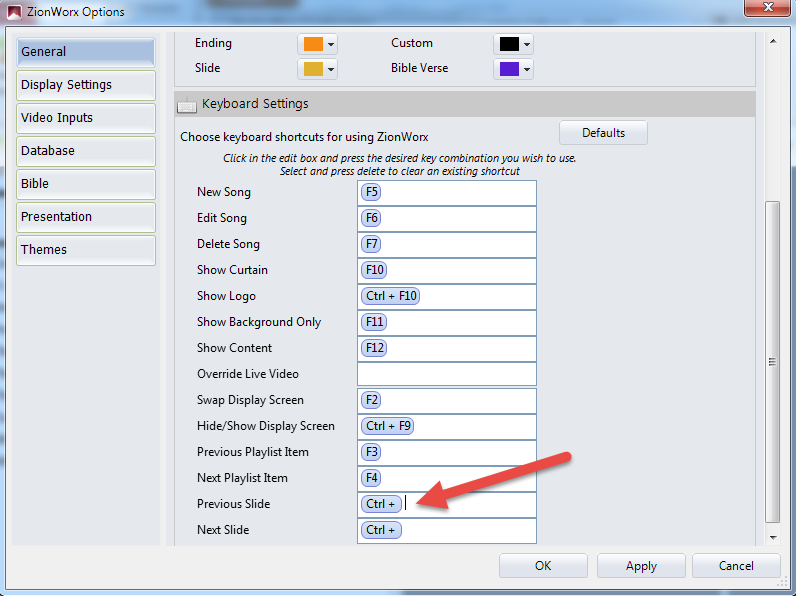Focus the Hide/Show Display Screen shortcut box

point(447,426)
